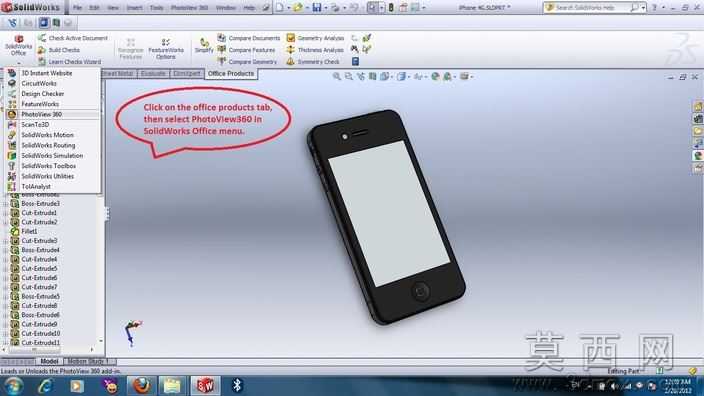Select Cut-Extrude10 in the feature tree
The width and height of the screenshot is (704, 396).
pyautogui.click(x=40, y=334)
